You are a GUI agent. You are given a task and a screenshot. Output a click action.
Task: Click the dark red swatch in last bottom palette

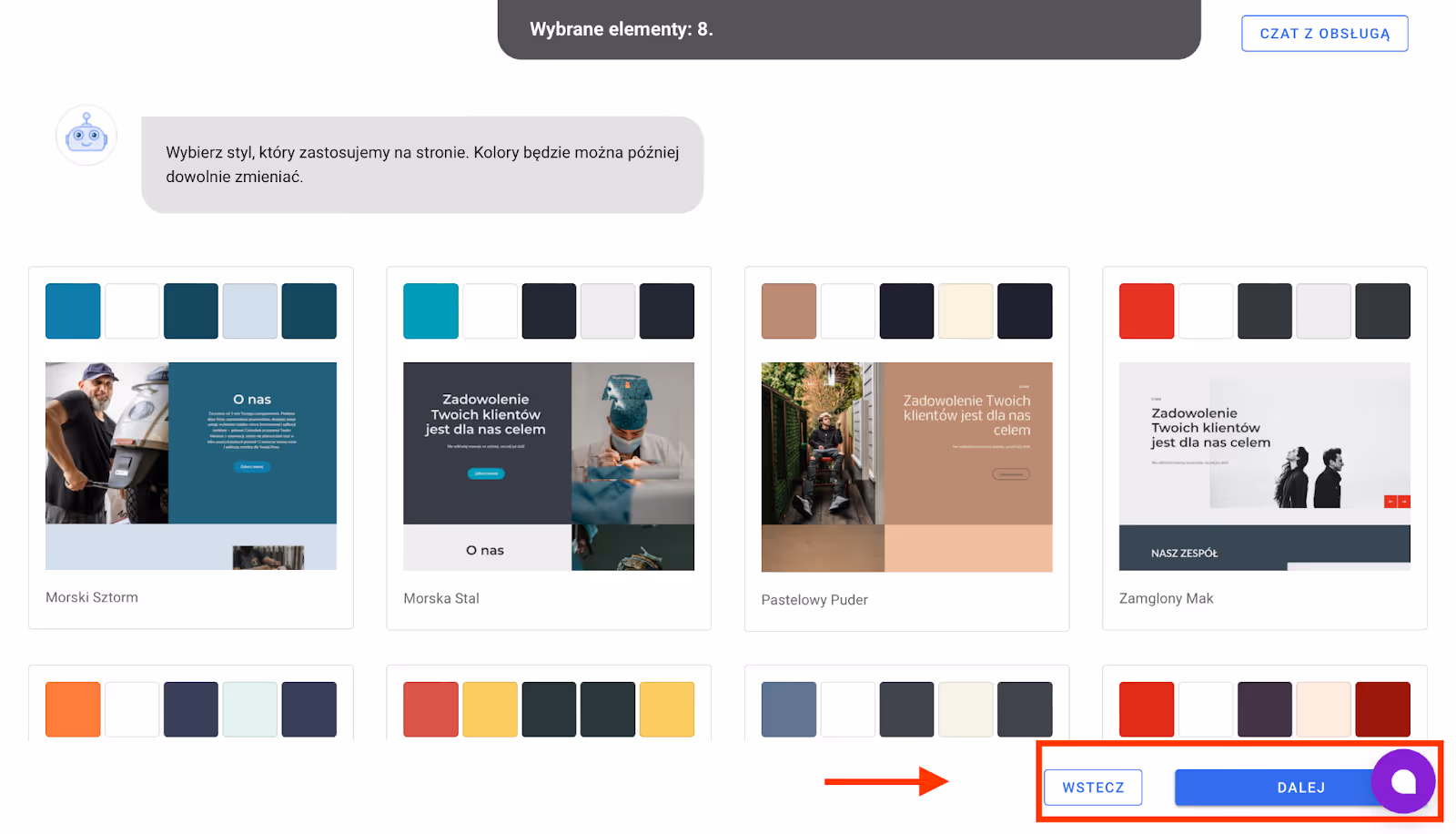click(1382, 709)
